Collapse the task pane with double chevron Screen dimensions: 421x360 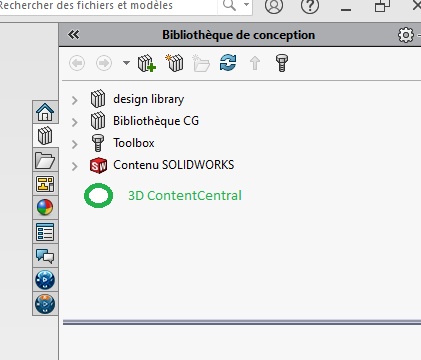click(73, 35)
